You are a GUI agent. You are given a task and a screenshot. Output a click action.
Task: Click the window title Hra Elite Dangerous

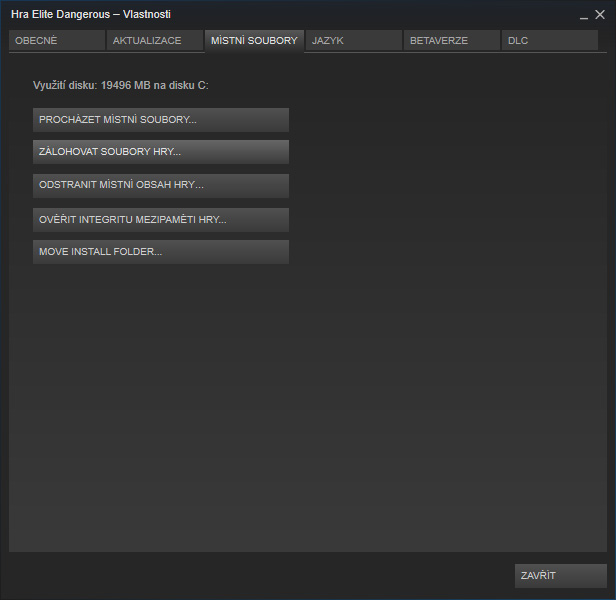(x=60, y=15)
